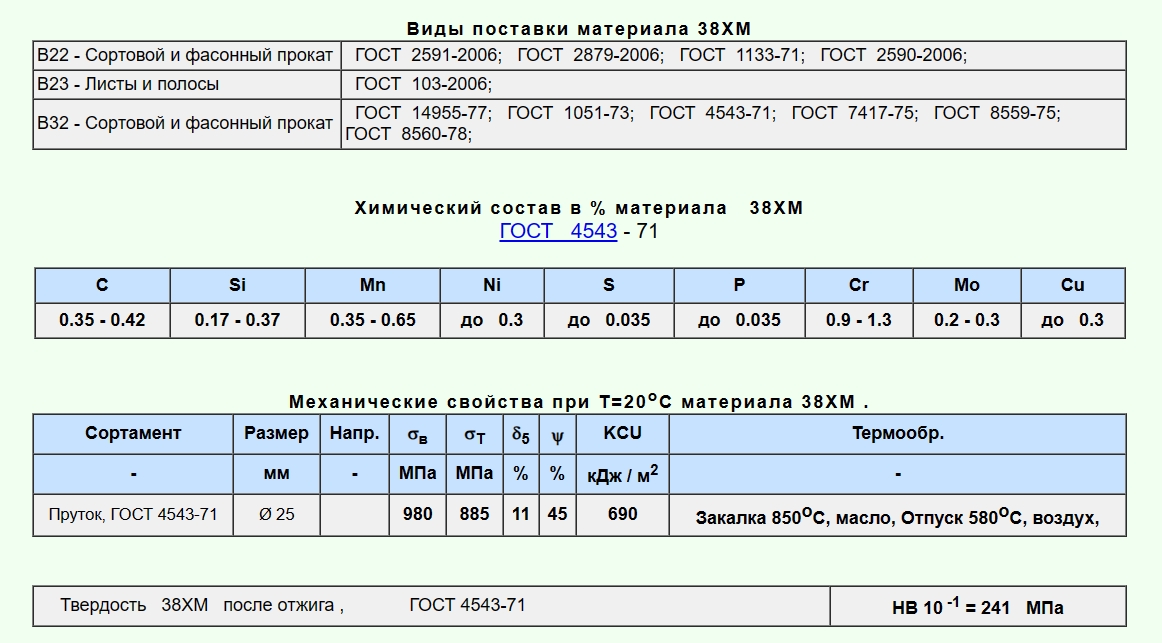Click the 'Термообр.' column header
Viewport: 1162px width, 643px height.
tap(897, 433)
